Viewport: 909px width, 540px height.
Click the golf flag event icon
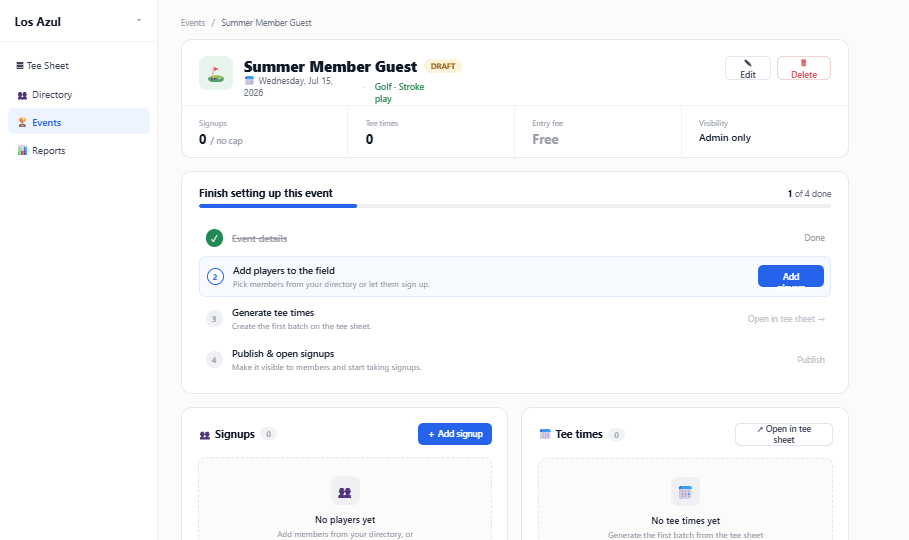click(x=216, y=73)
